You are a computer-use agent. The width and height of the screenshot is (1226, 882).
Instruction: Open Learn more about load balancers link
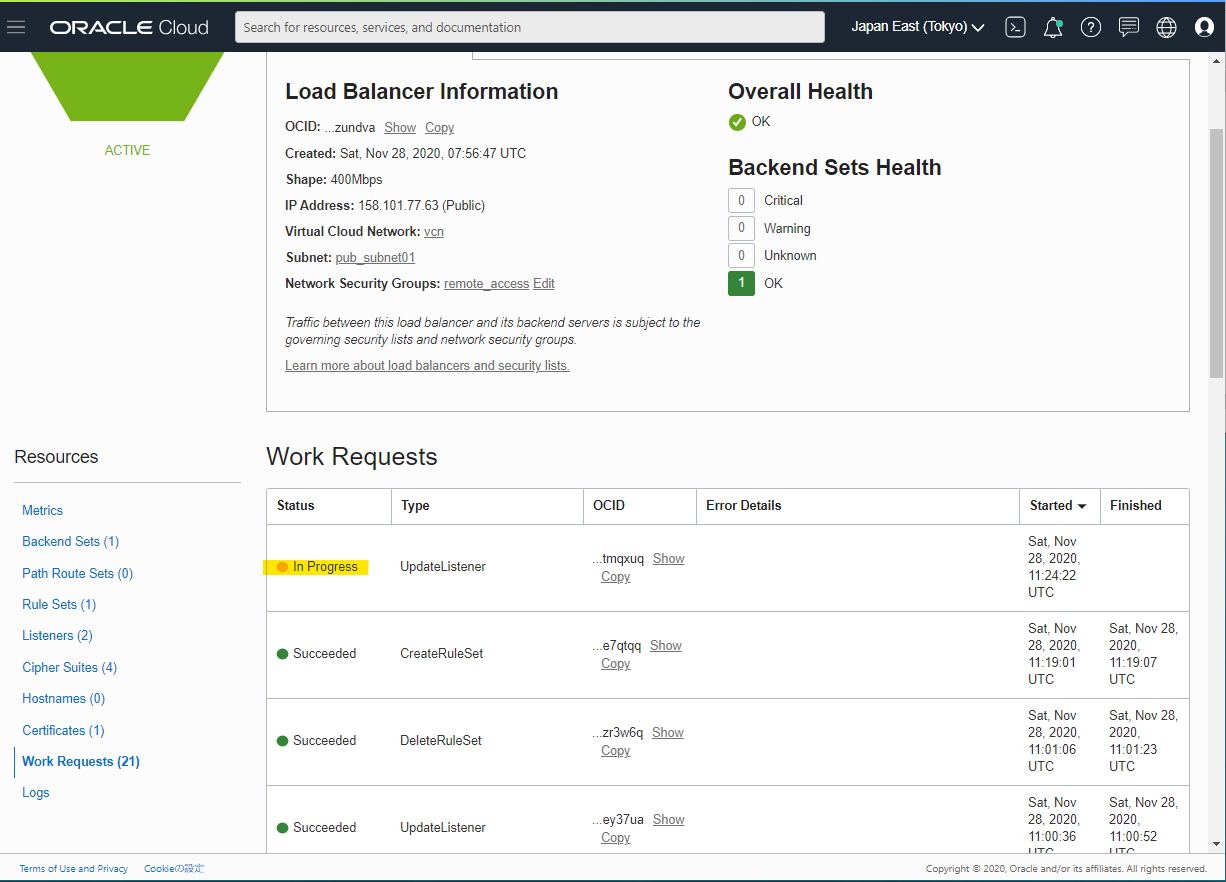click(x=427, y=365)
